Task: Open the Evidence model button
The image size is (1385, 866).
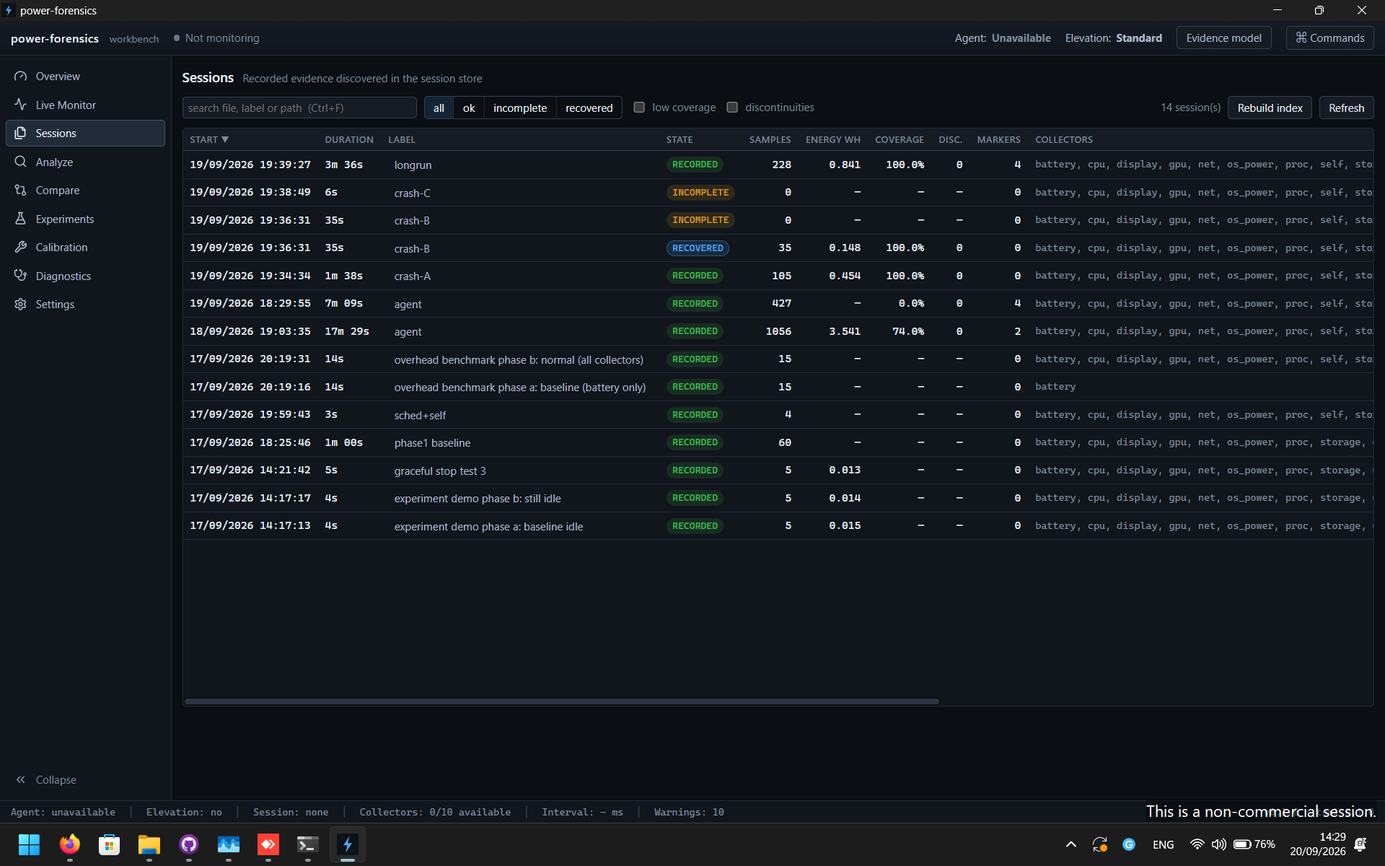Action: (x=1223, y=38)
